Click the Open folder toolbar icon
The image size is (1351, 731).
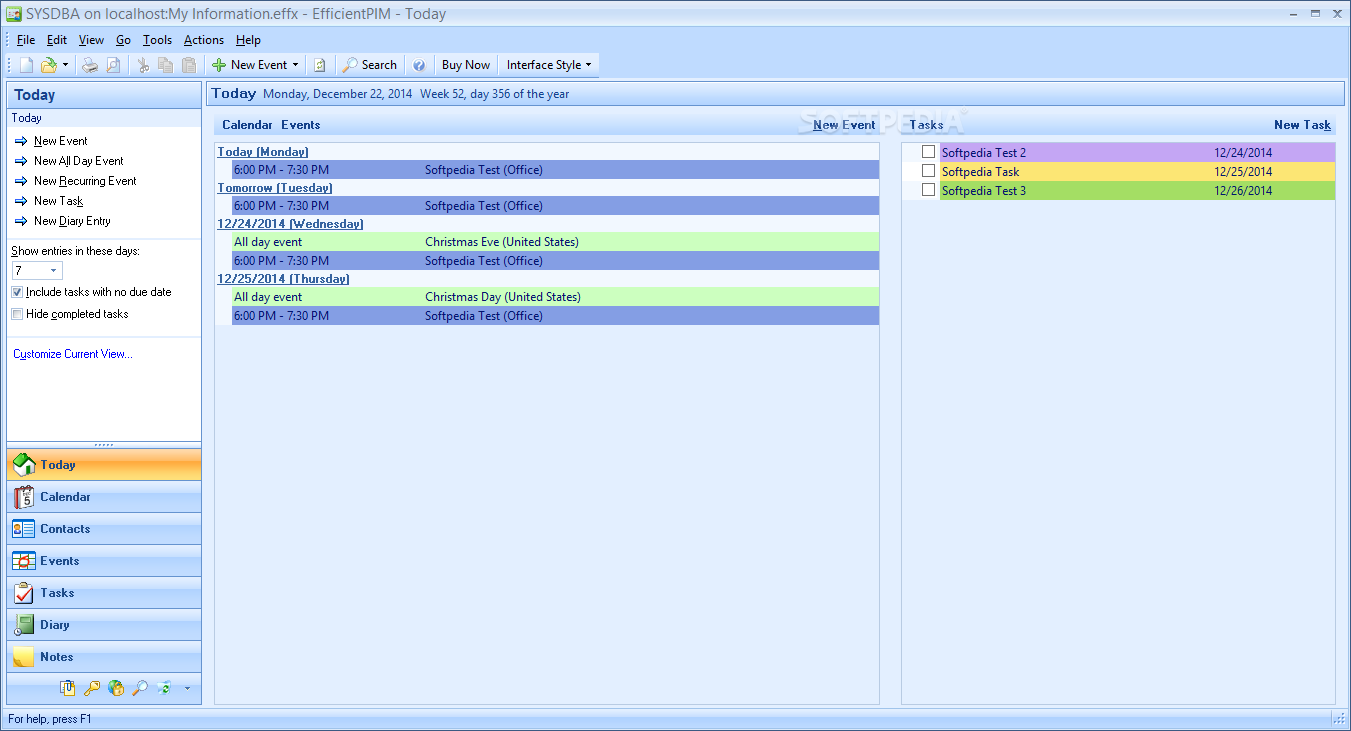coord(48,65)
